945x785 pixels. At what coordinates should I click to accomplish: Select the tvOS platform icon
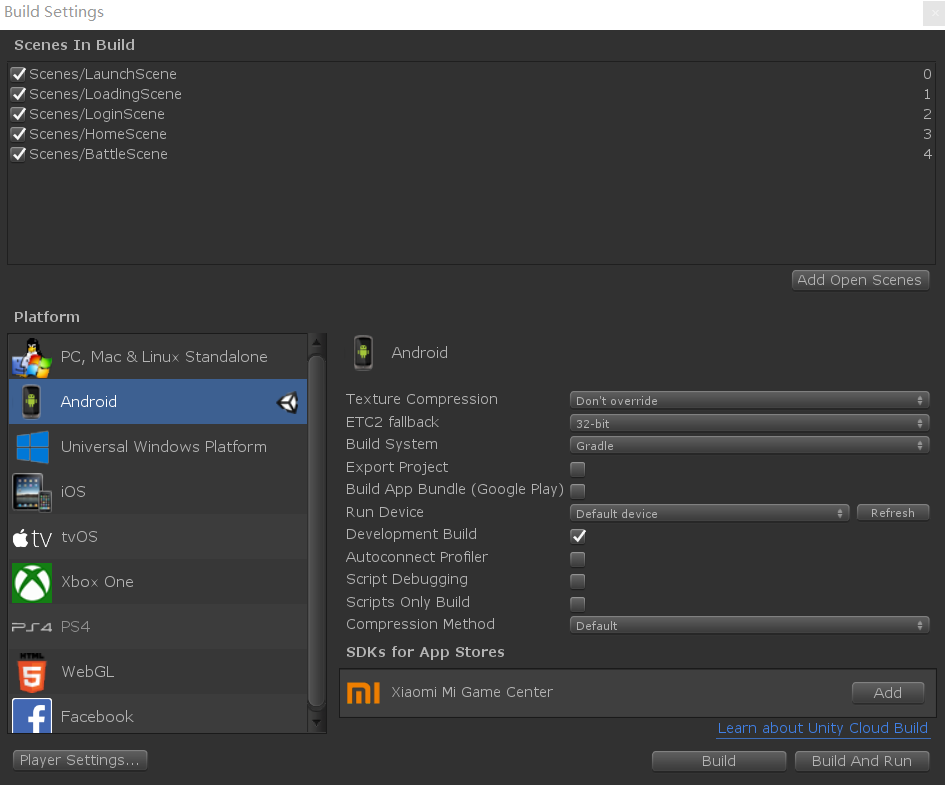(x=31, y=537)
